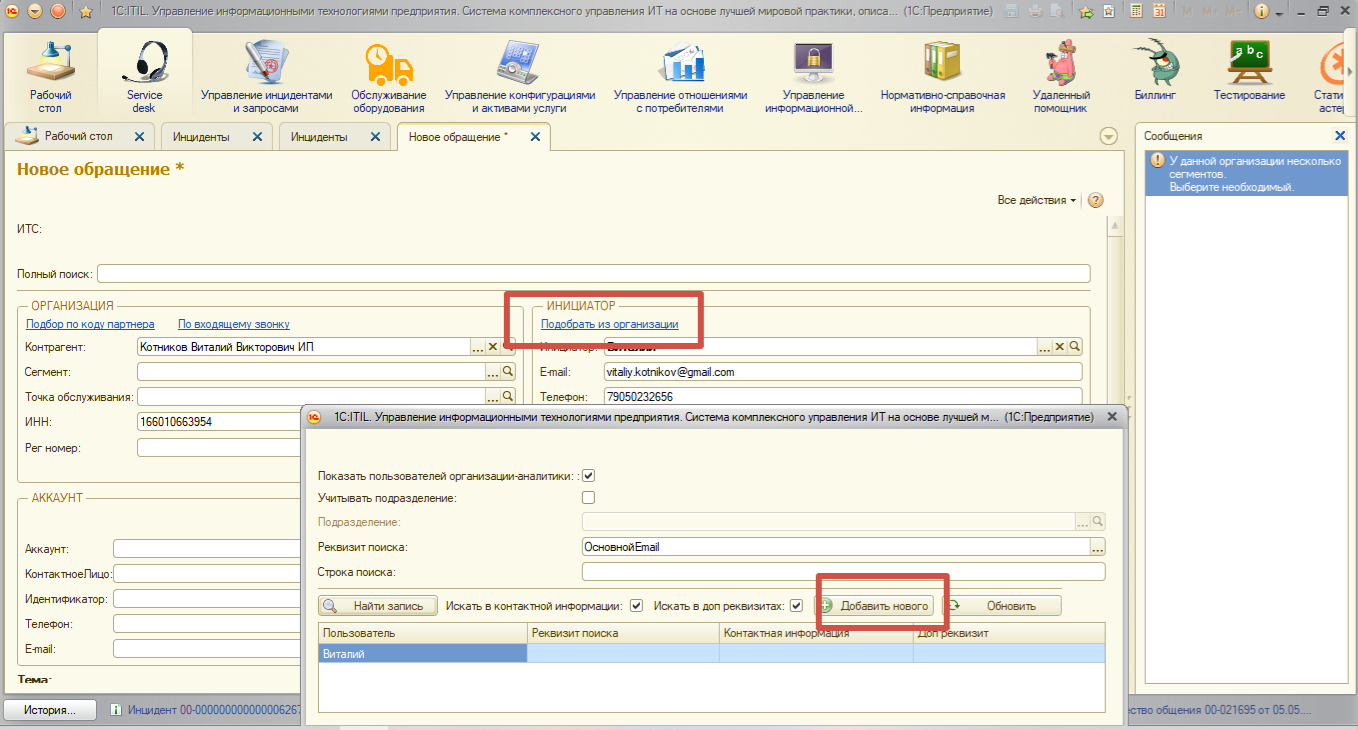Click add-to-favorites star with green arrow
The width and height of the screenshot is (1358, 730).
[x=1086, y=11]
